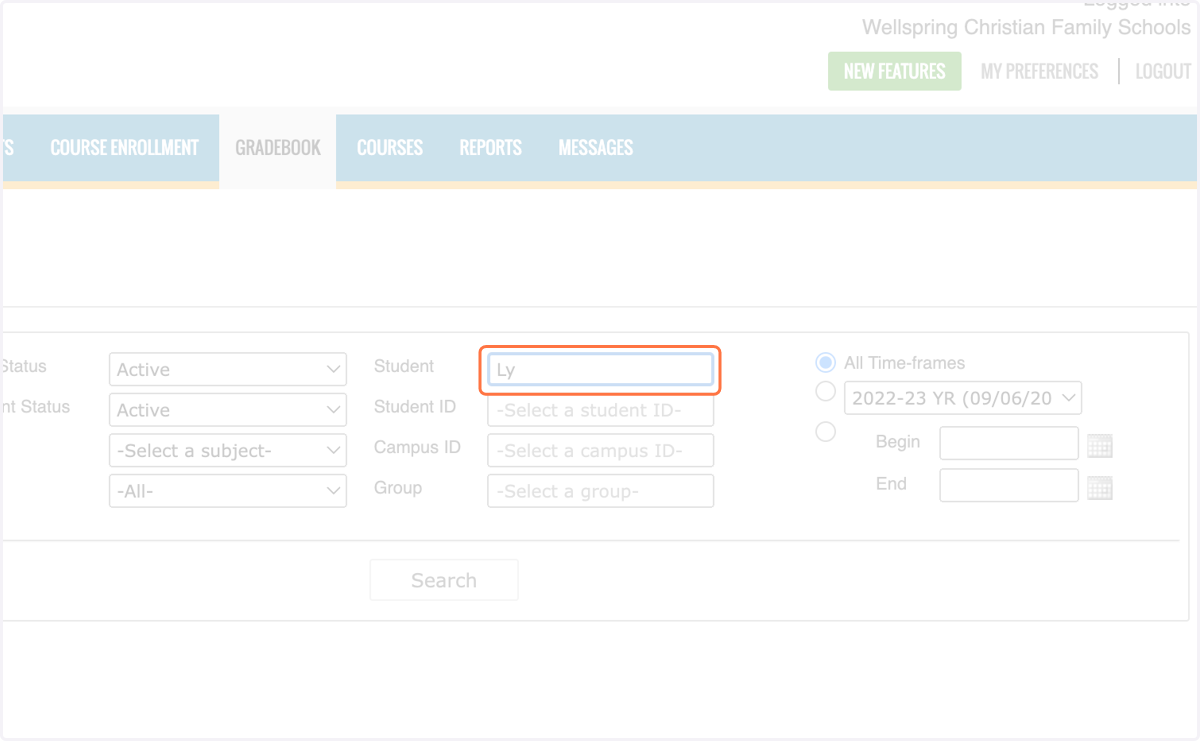Open the Messages tab
Screen dimensions: 1200x741
point(596,148)
